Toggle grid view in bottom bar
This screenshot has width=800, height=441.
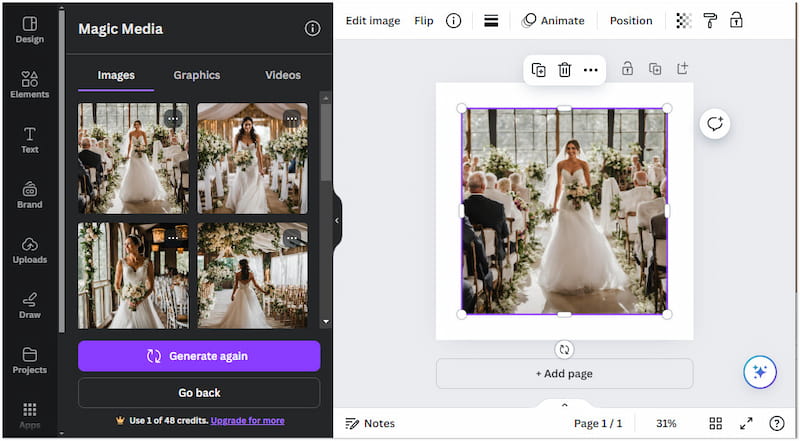click(x=716, y=423)
